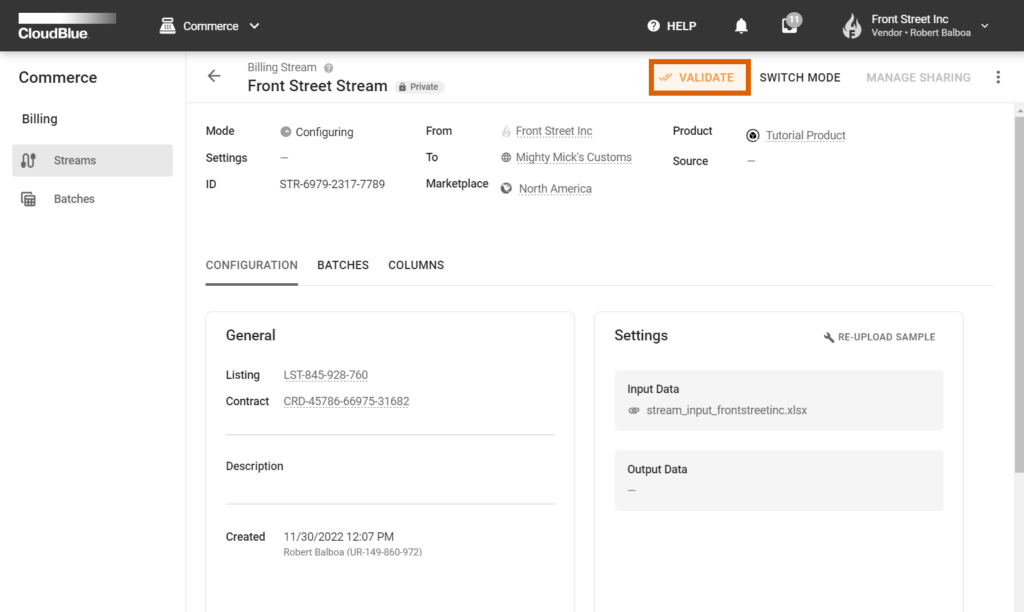Viewport: 1024px width, 612px height.
Task: Click SWITCH MODE button
Action: 799,77
